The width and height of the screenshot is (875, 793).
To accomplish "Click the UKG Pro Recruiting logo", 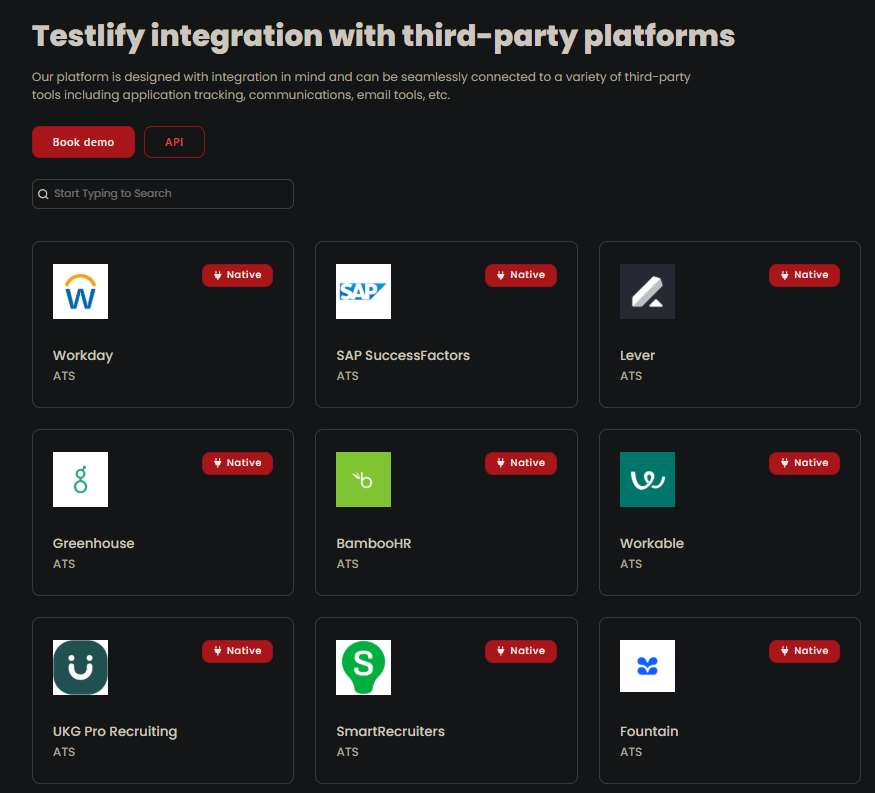I will [x=80, y=667].
